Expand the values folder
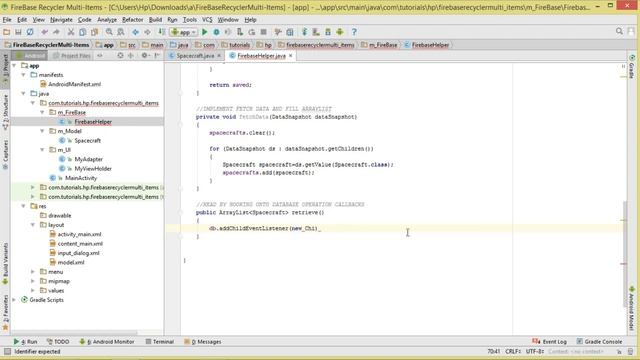640x360 pixels. (x=33, y=291)
